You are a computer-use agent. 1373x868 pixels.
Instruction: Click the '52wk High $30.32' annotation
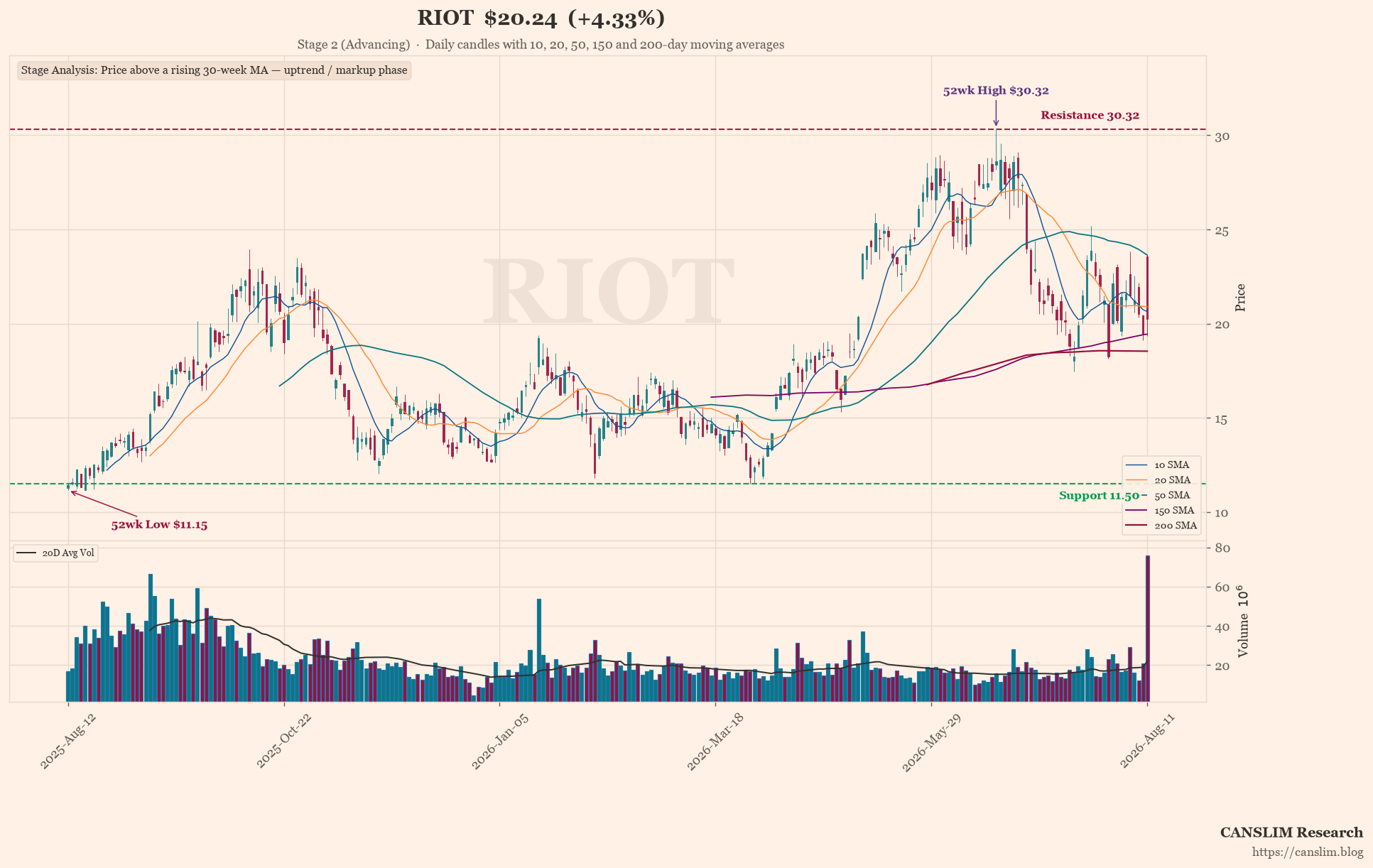(x=996, y=91)
